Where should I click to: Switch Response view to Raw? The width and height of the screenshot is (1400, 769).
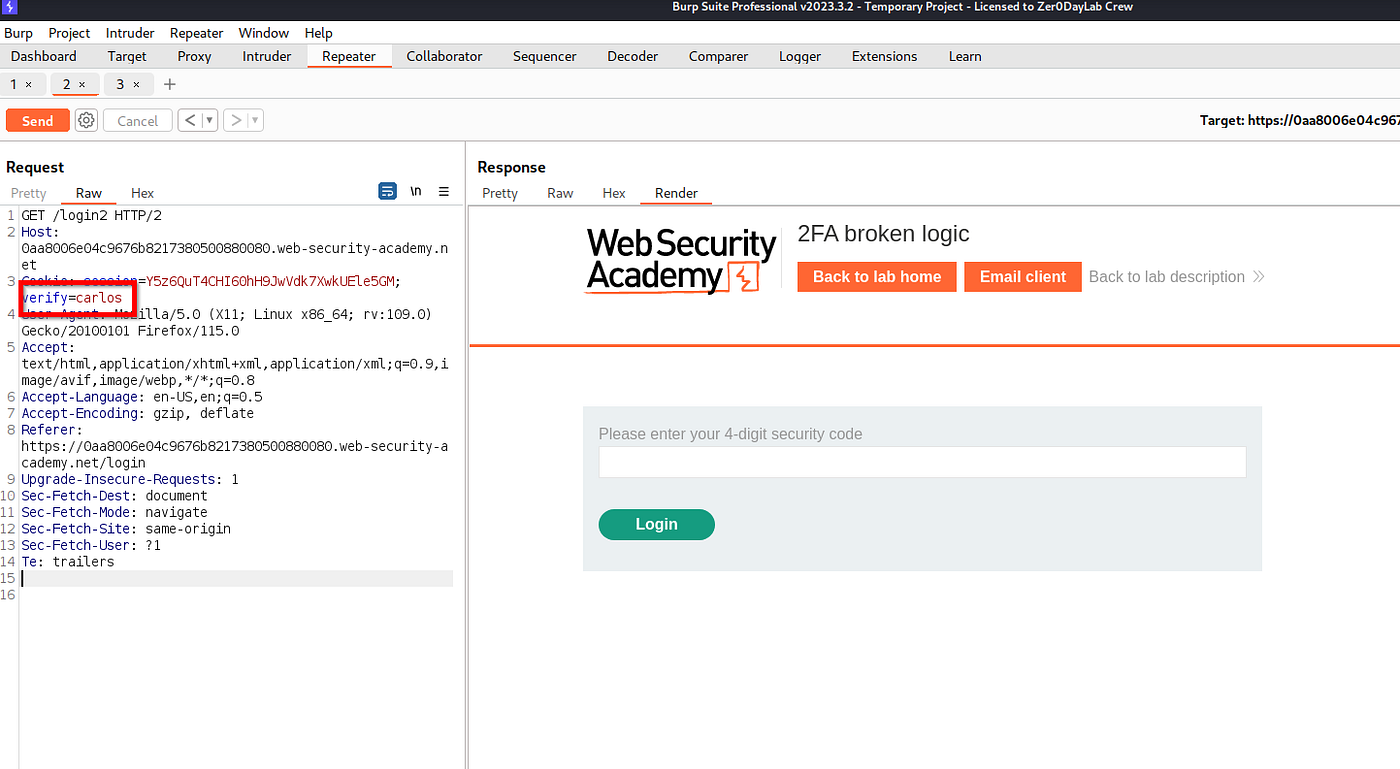(560, 193)
